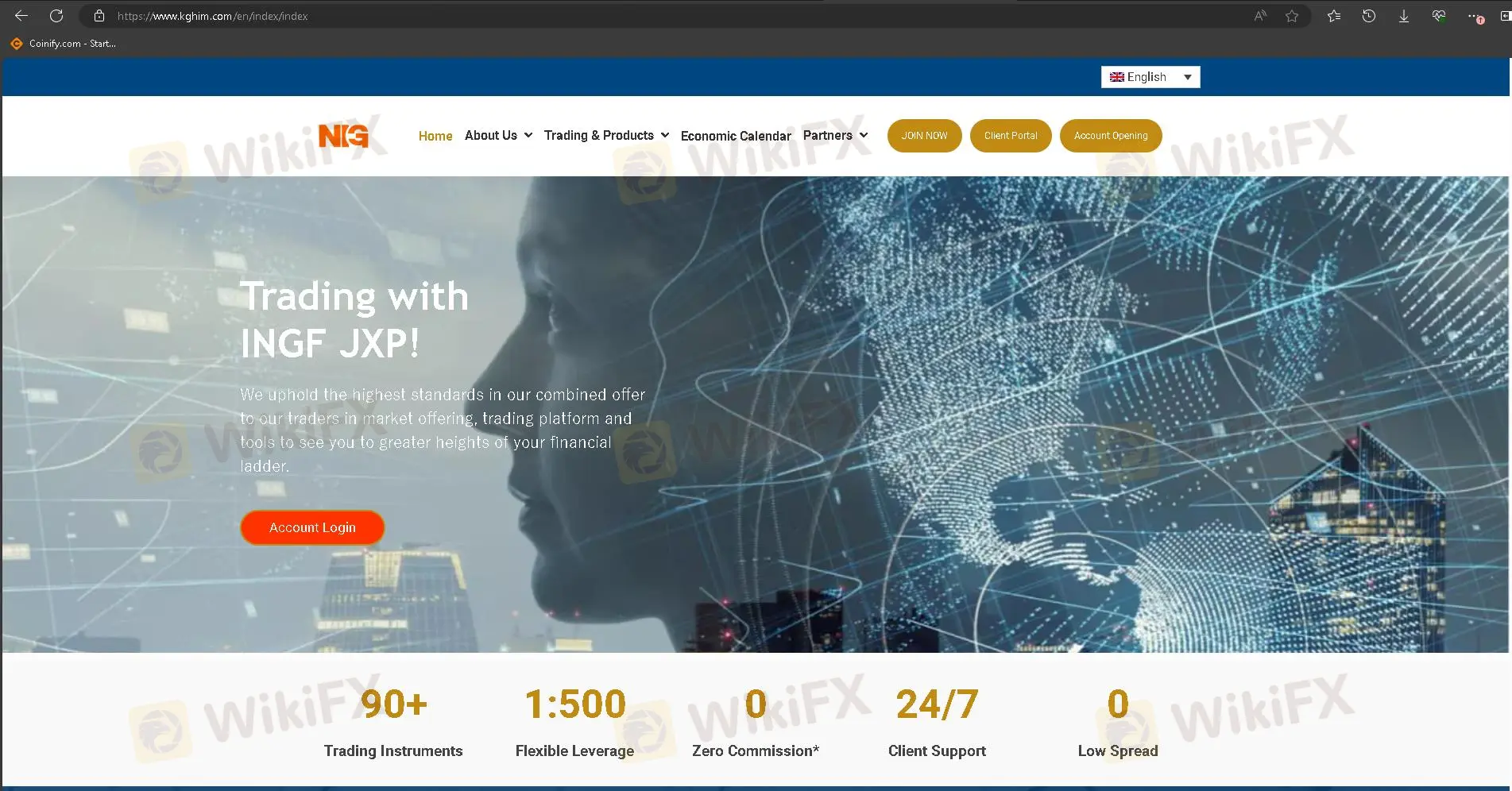1512x791 pixels.
Task: Click the Account Login button
Action: tap(312, 527)
